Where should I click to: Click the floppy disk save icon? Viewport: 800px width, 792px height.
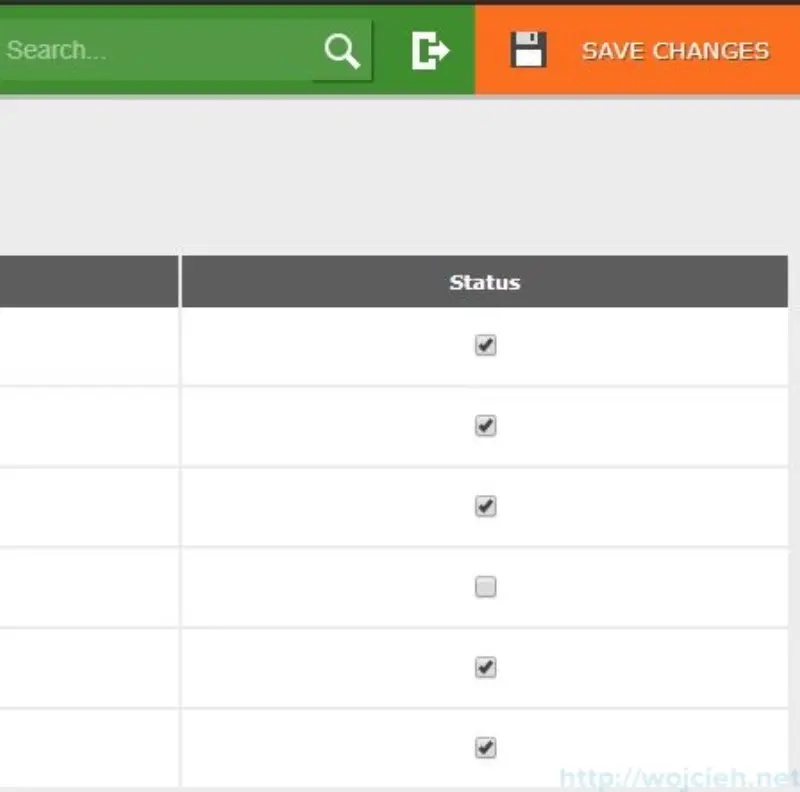(528, 50)
